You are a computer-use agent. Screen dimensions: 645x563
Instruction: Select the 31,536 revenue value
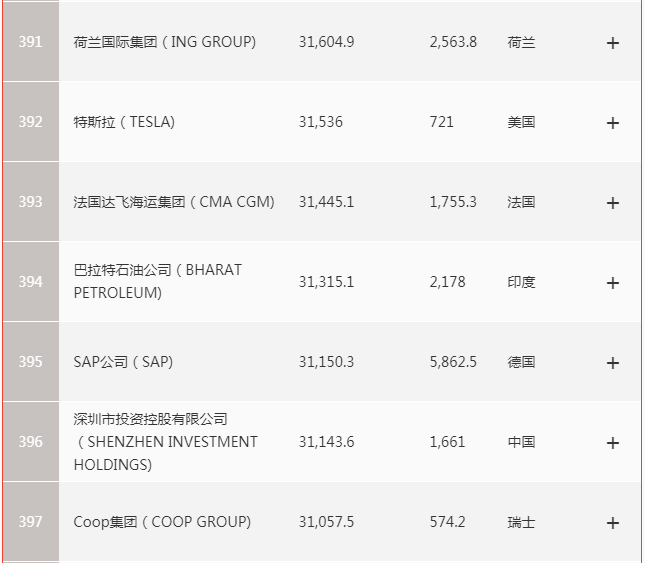(x=320, y=122)
